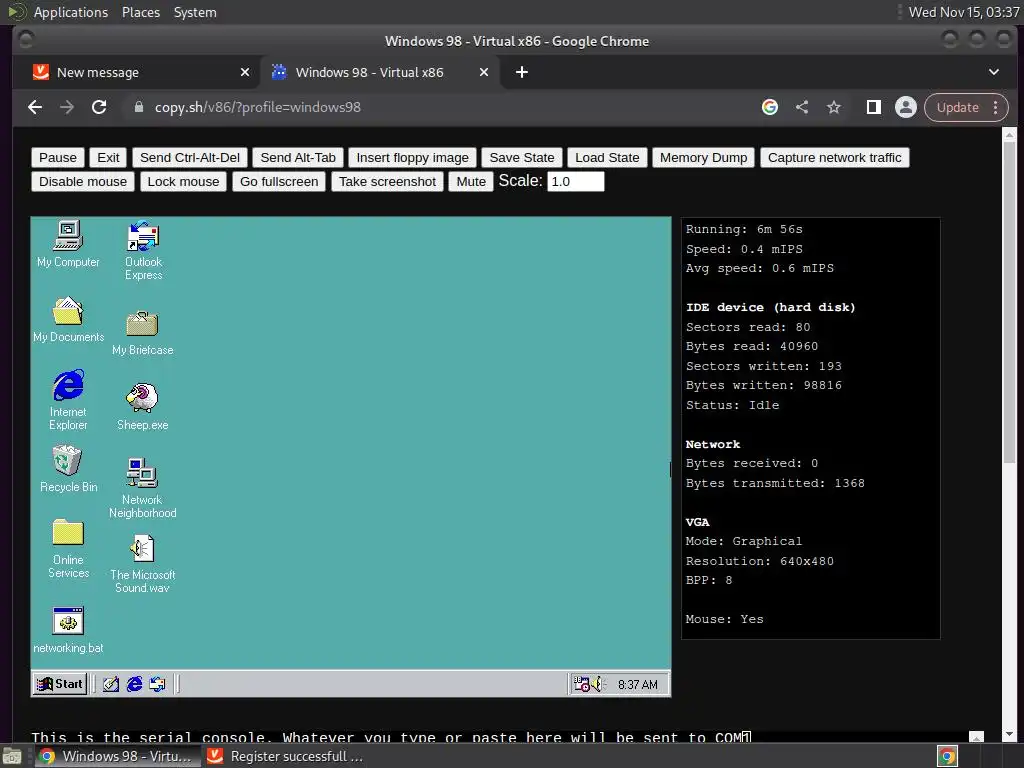
Task: Click the Chrome icon in bottom panel tray
Action: (947, 756)
